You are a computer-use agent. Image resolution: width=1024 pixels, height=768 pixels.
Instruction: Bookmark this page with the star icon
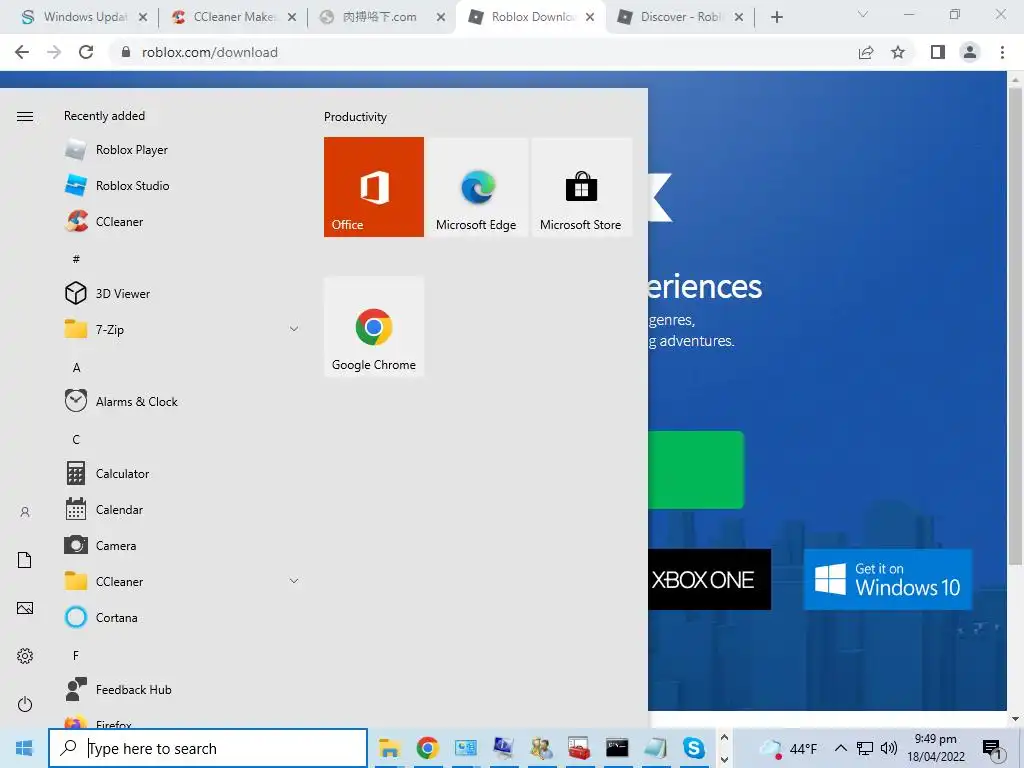[898, 52]
